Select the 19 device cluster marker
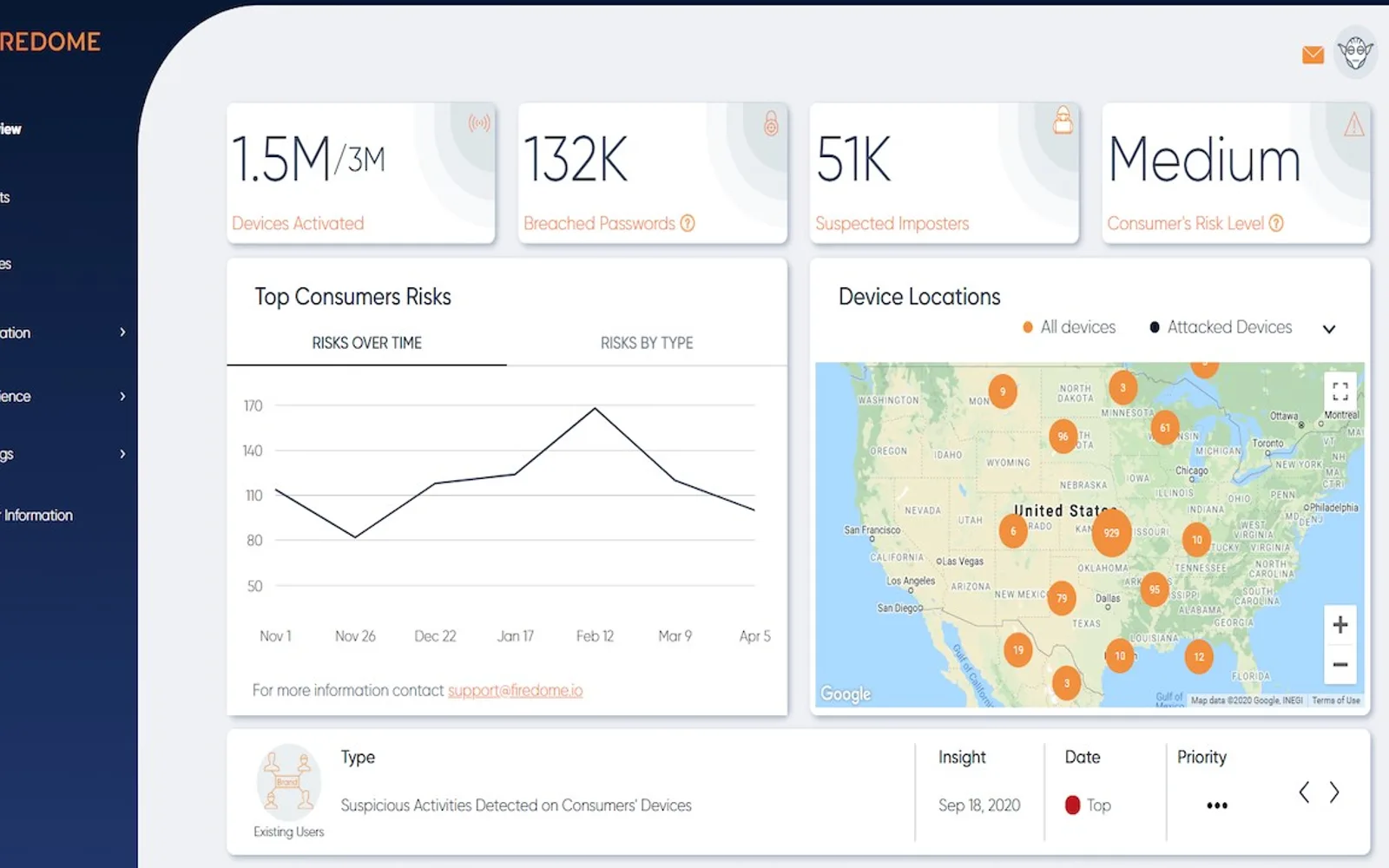This screenshot has height=868, width=1389. pyautogui.click(x=1018, y=649)
